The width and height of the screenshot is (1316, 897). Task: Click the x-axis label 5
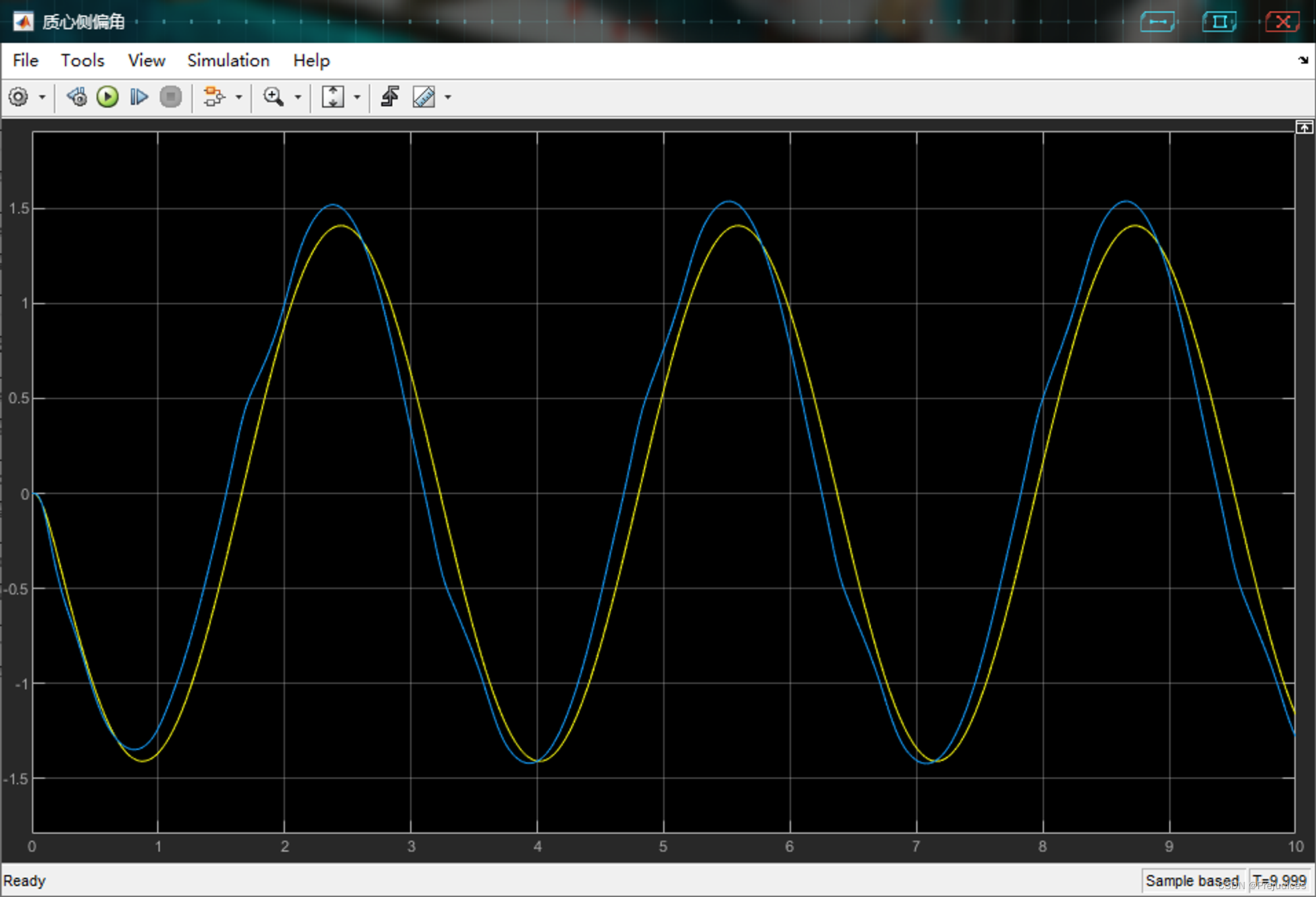point(663,846)
